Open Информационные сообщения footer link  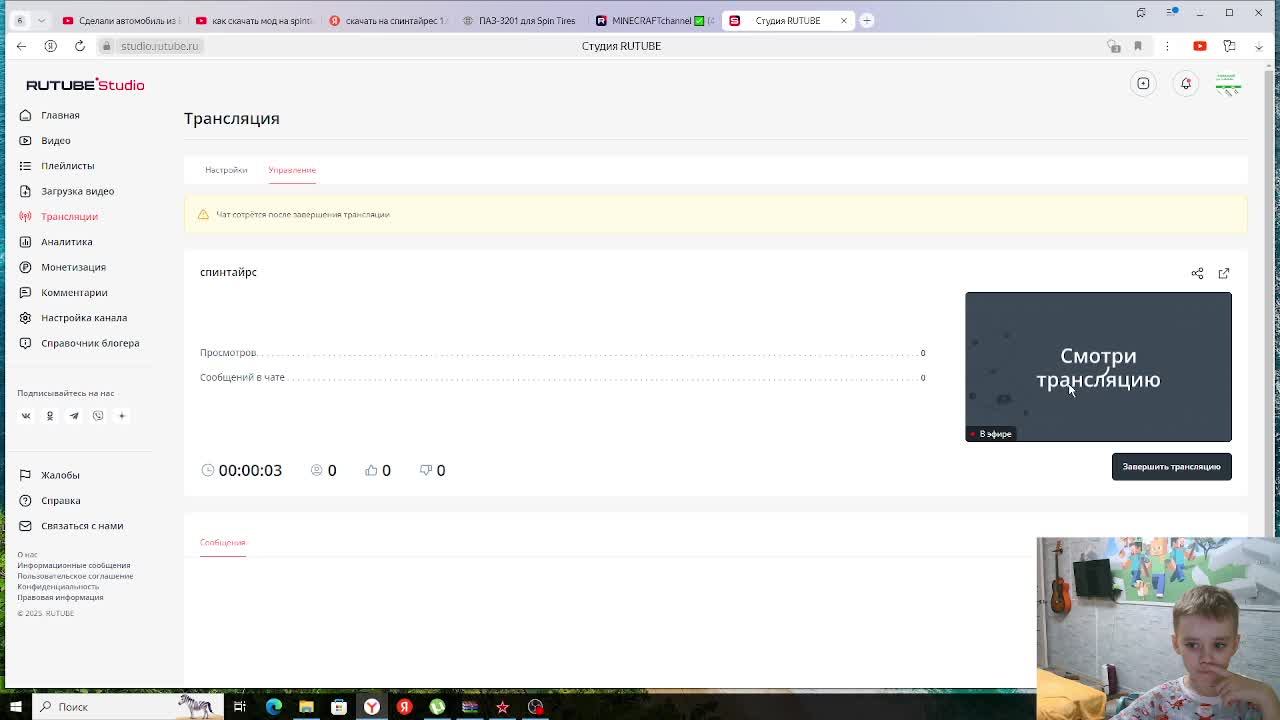coord(73,566)
